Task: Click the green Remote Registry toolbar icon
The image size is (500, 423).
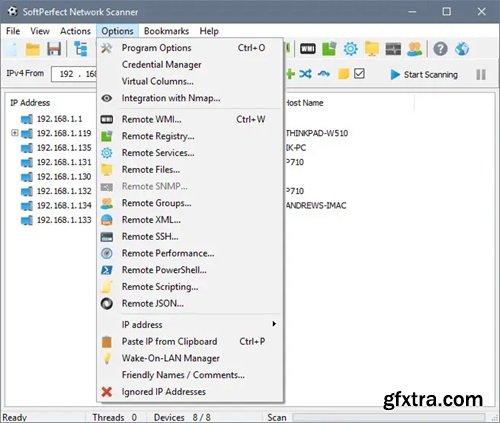Action: click(x=329, y=49)
